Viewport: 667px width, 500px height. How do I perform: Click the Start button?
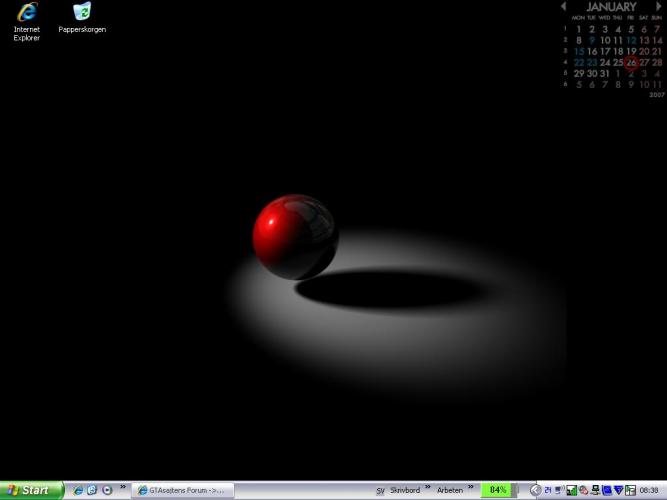coord(32,490)
